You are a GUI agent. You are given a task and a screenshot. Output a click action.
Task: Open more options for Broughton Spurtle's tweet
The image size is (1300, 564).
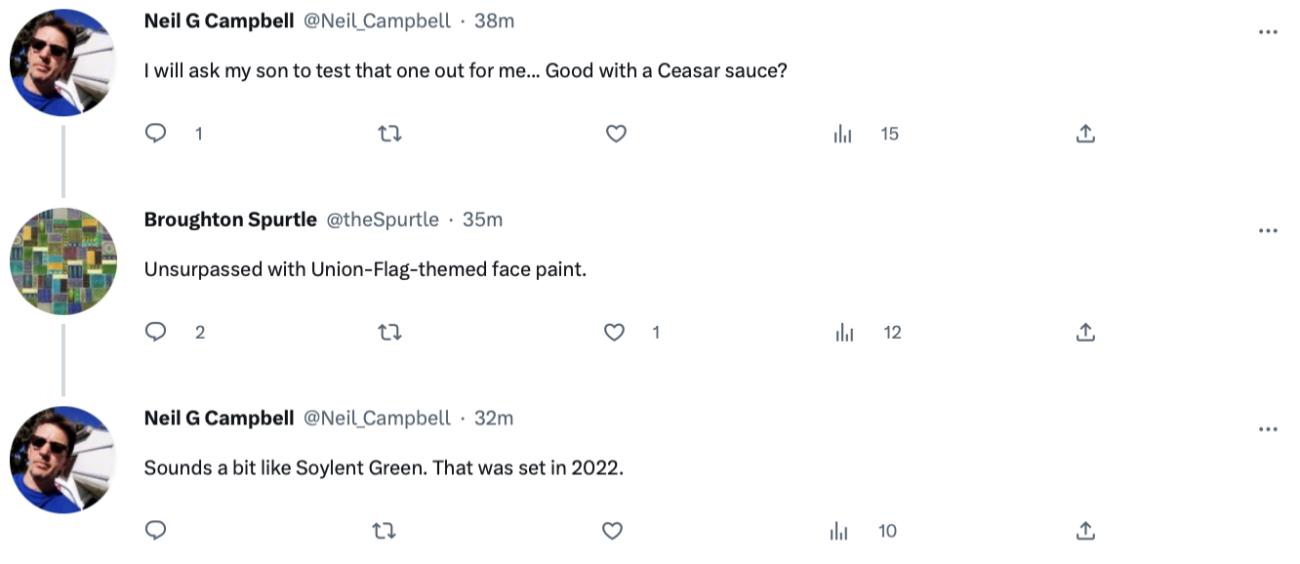[x=1268, y=231]
